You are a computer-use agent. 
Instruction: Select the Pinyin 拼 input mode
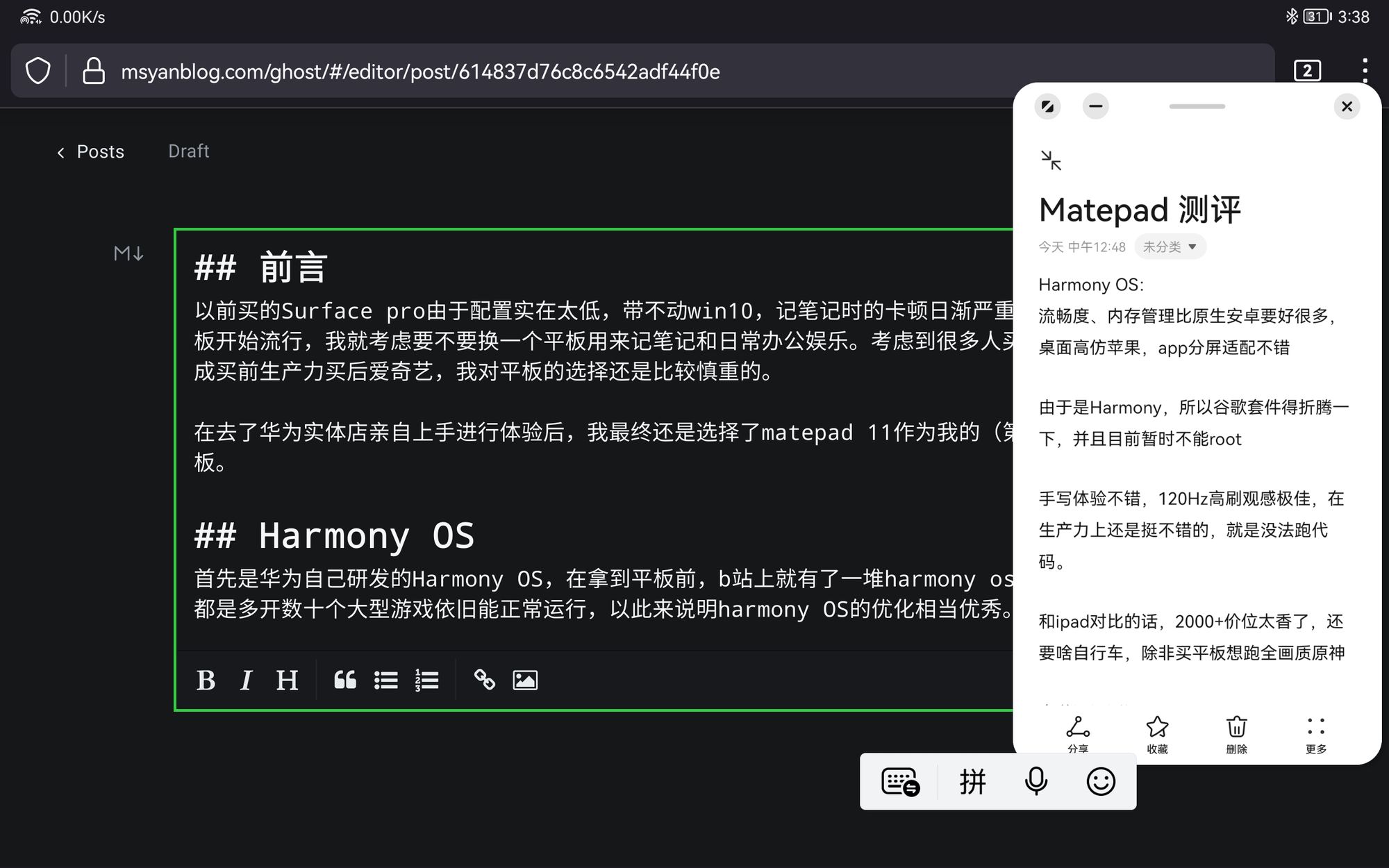(973, 782)
